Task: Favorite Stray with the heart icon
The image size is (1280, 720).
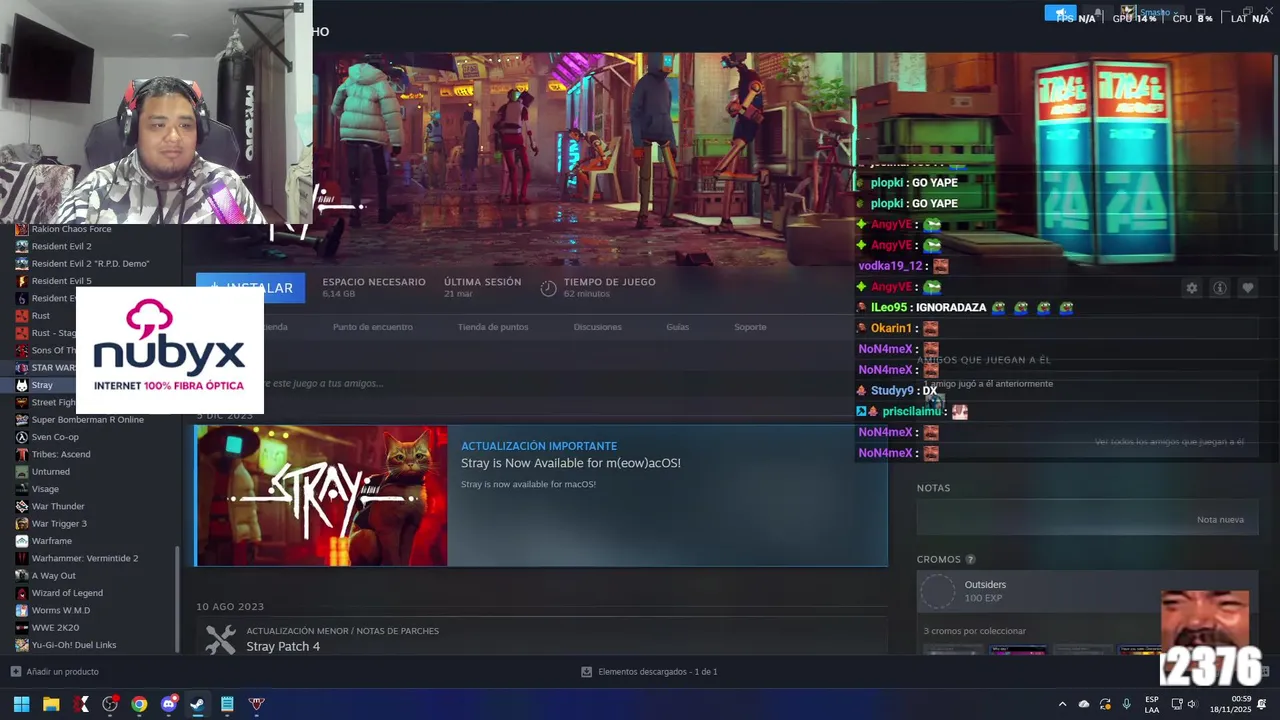Action: click(1247, 288)
